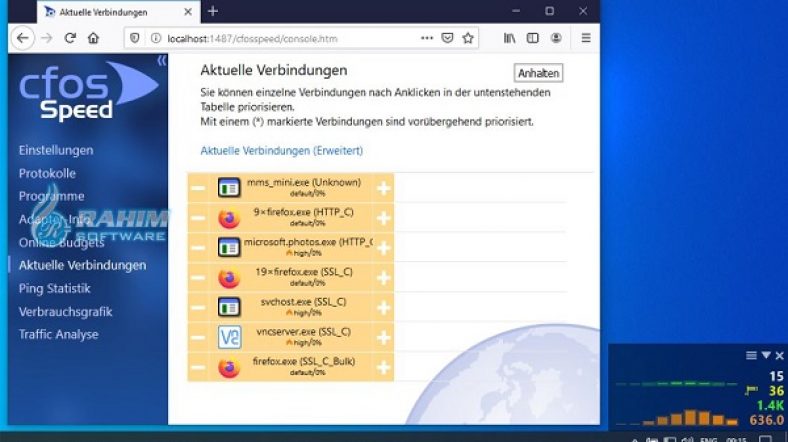Click the status window down arrow
Viewport: 788px width, 442px height.
pyautogui.click(x=766, y=356)
